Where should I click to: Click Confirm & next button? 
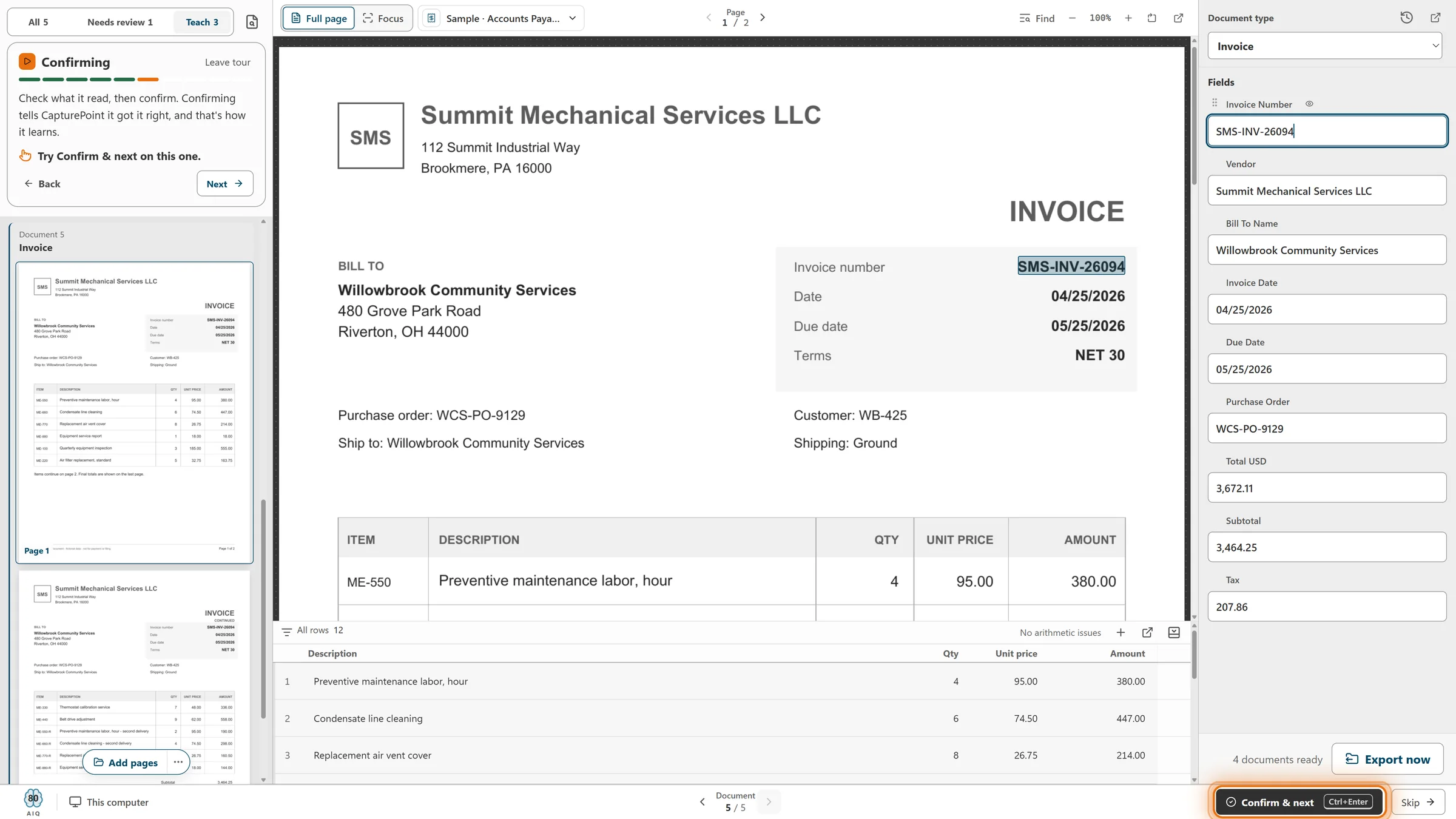(x=1299, y=802)
